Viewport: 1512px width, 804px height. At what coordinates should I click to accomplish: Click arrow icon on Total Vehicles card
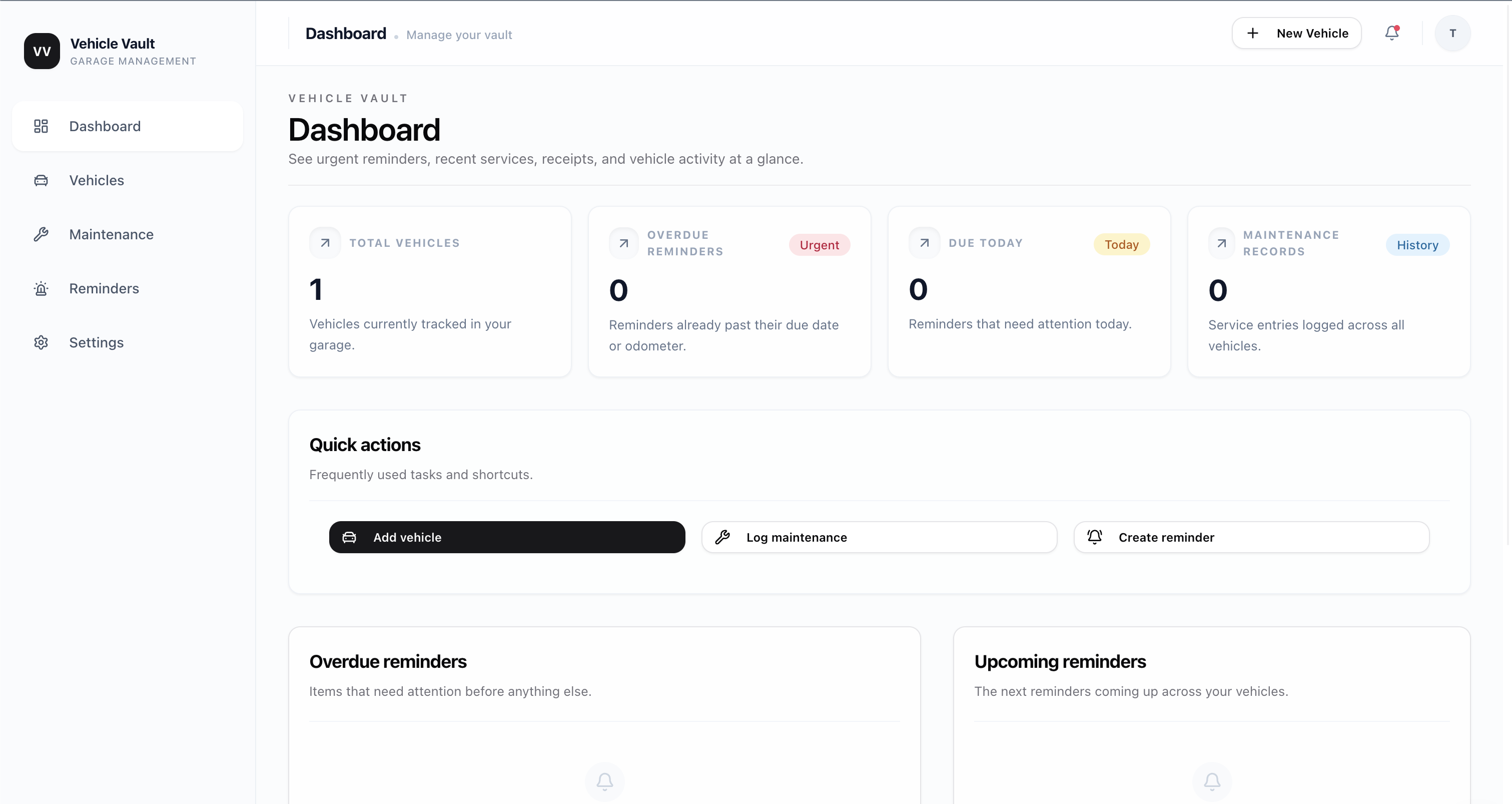325,243
